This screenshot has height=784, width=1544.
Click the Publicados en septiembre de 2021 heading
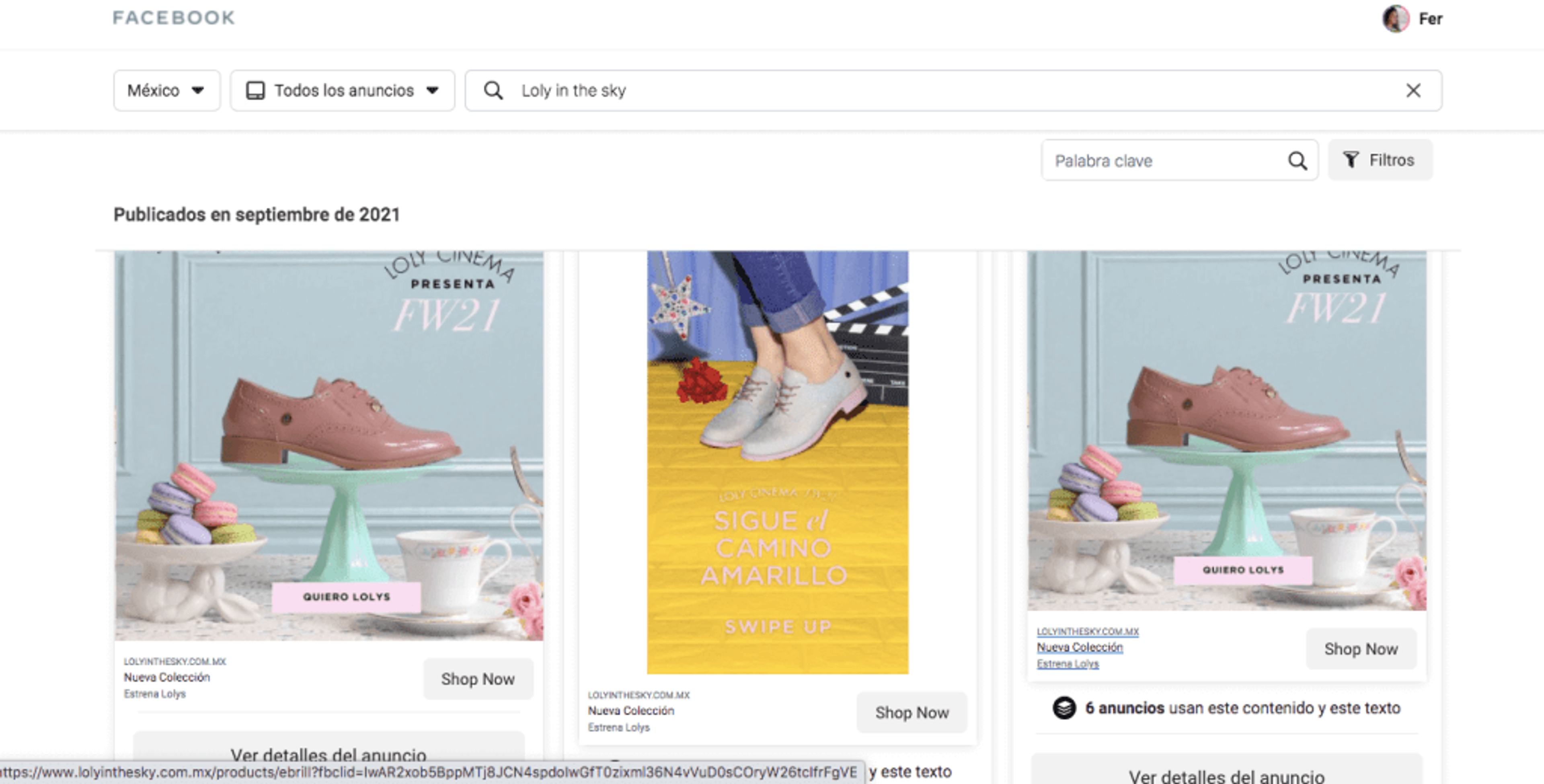point(257,215)
